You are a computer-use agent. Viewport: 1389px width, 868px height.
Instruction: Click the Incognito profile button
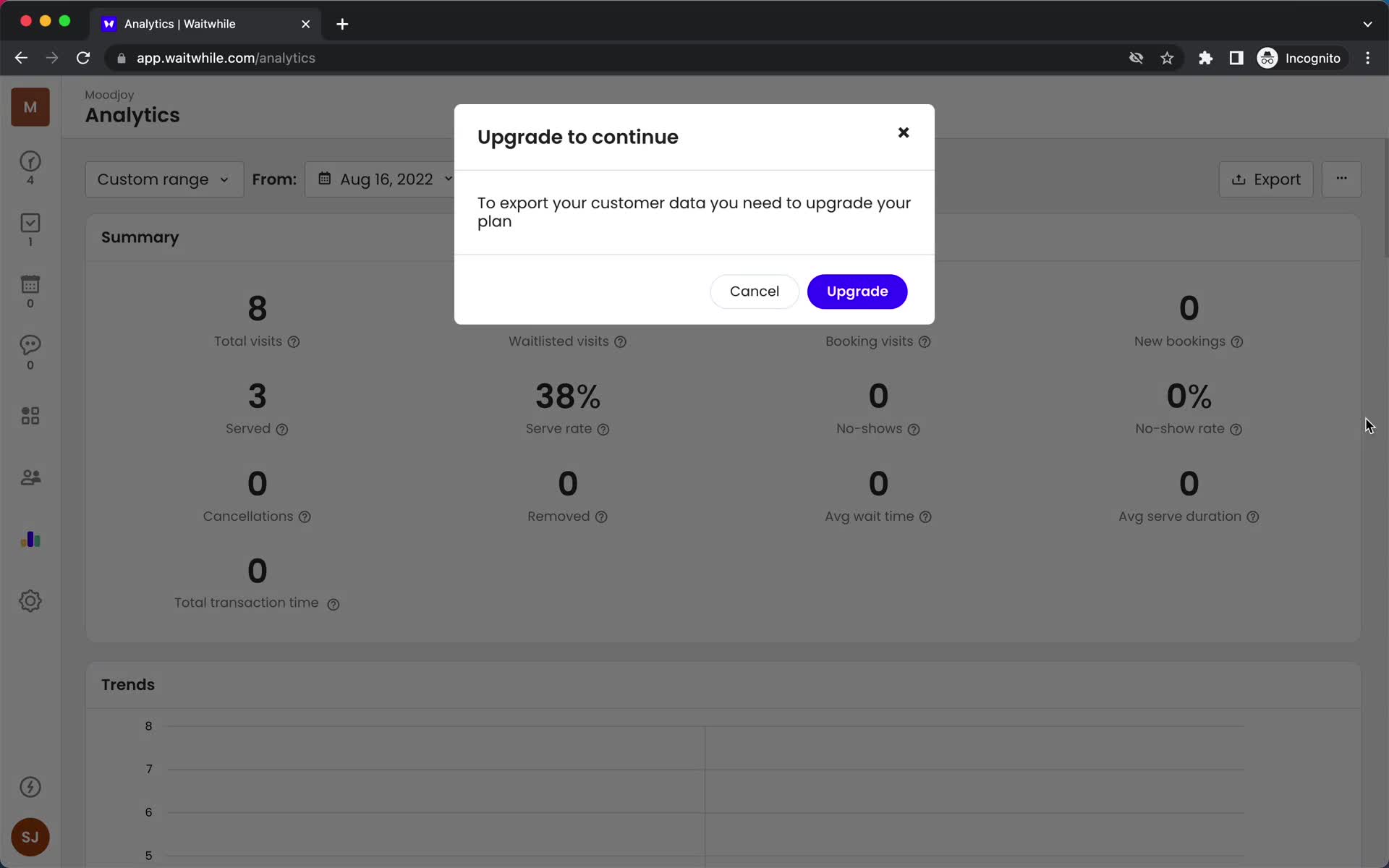(1301, 58)
